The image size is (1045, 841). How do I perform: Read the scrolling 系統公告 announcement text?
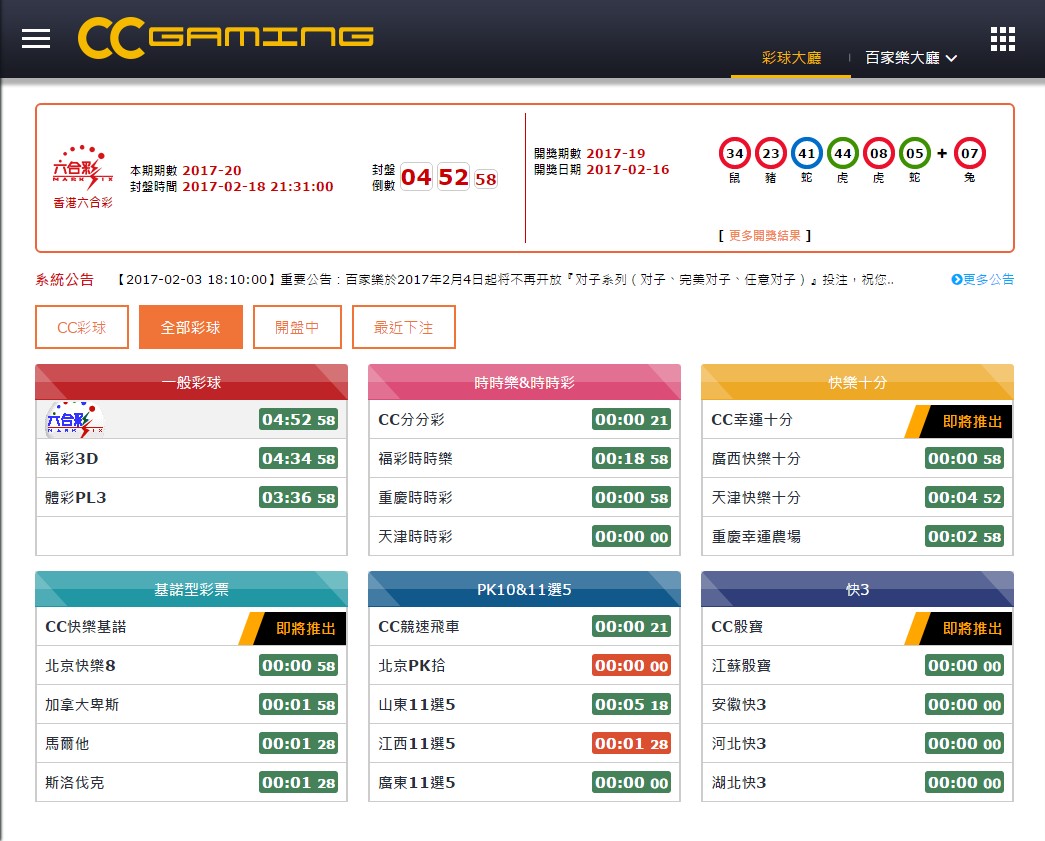(505, 280)
